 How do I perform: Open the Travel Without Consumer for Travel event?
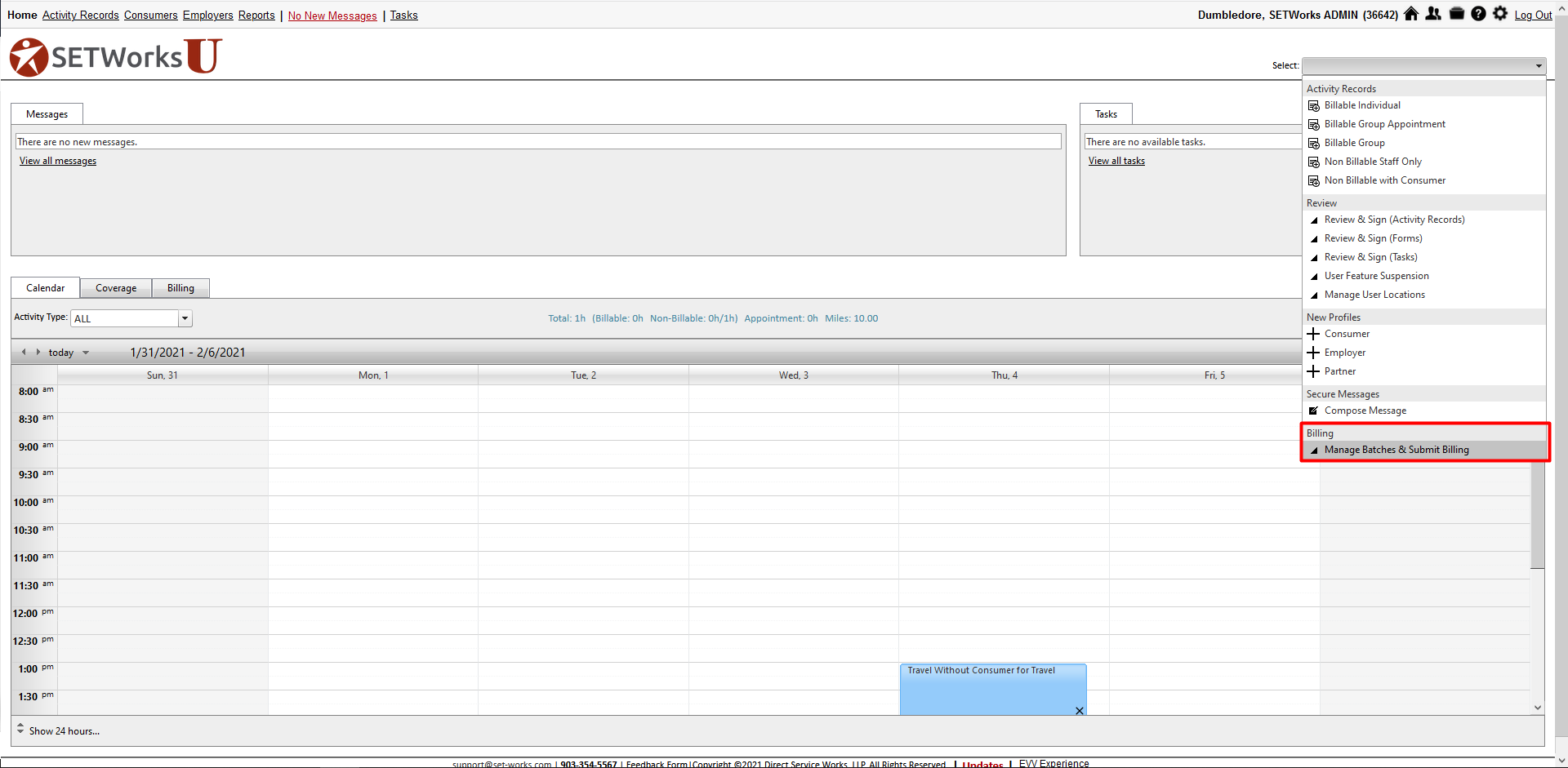click(993, 689)
